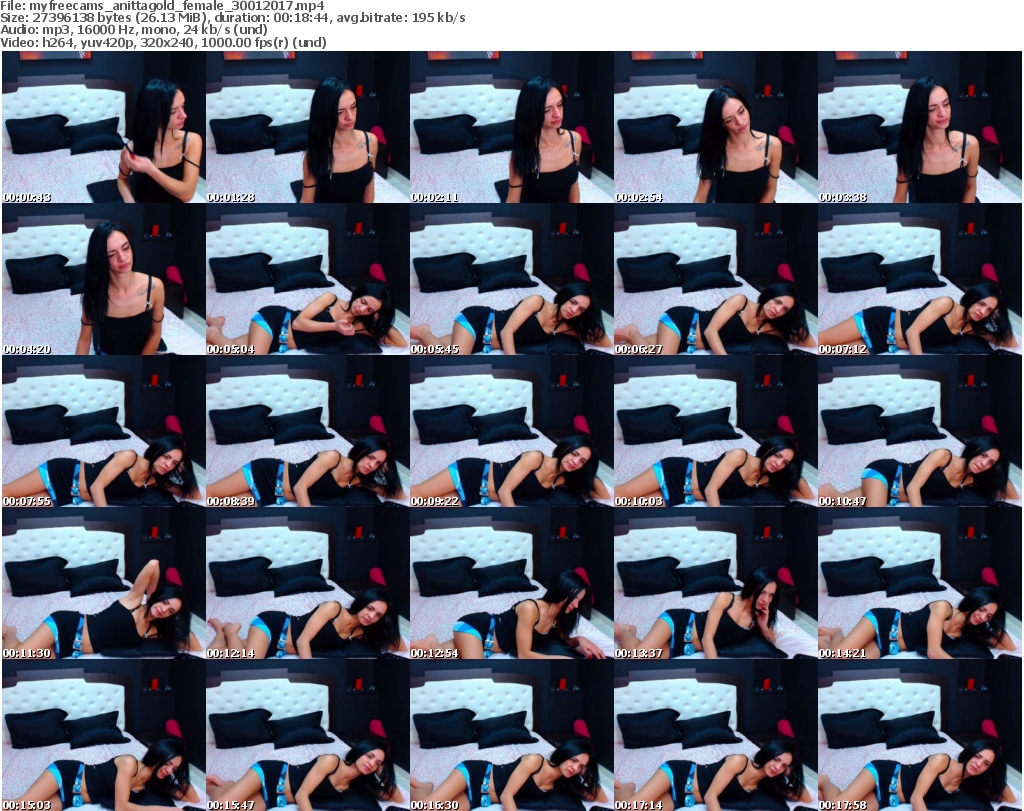
Task: Click the 'Size: 27396138 bytes' header line
Action: [x=232, y=18]
